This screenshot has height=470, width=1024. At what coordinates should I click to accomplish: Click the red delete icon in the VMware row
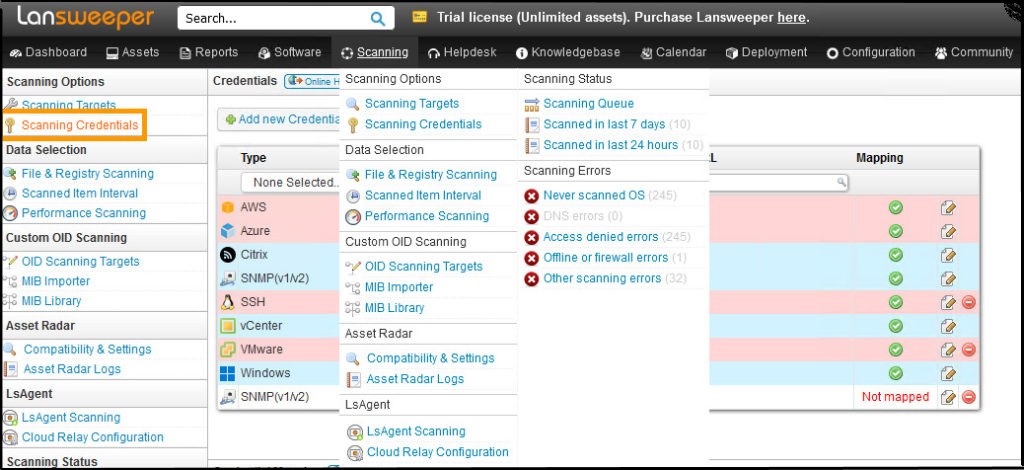(x=969, y=350)
